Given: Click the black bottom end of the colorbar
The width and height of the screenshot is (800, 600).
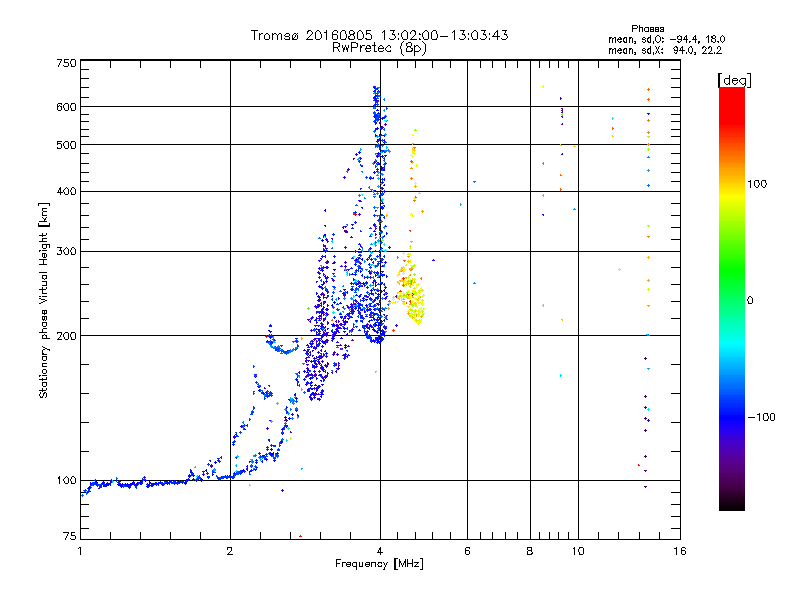Looking at the screenshot, I should tap(732, 504).
